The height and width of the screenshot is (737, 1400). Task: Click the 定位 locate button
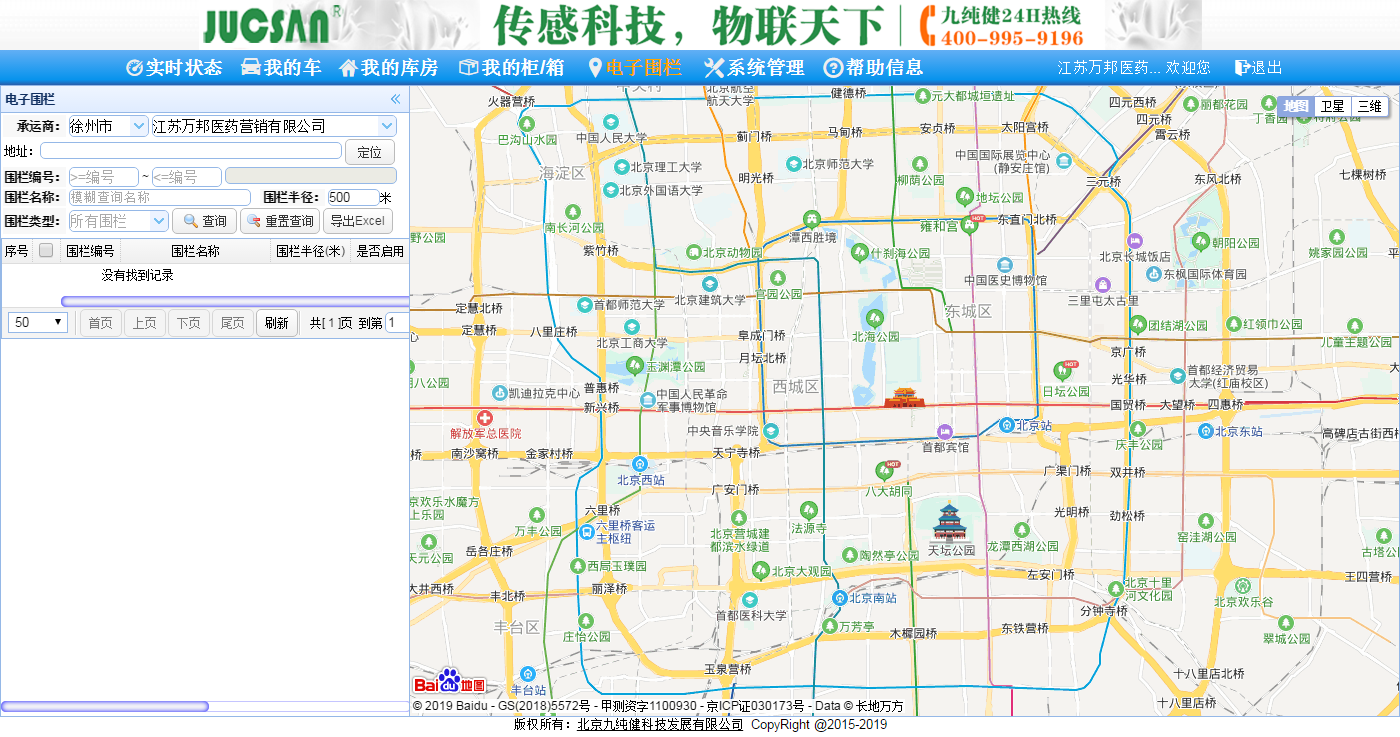369,152
